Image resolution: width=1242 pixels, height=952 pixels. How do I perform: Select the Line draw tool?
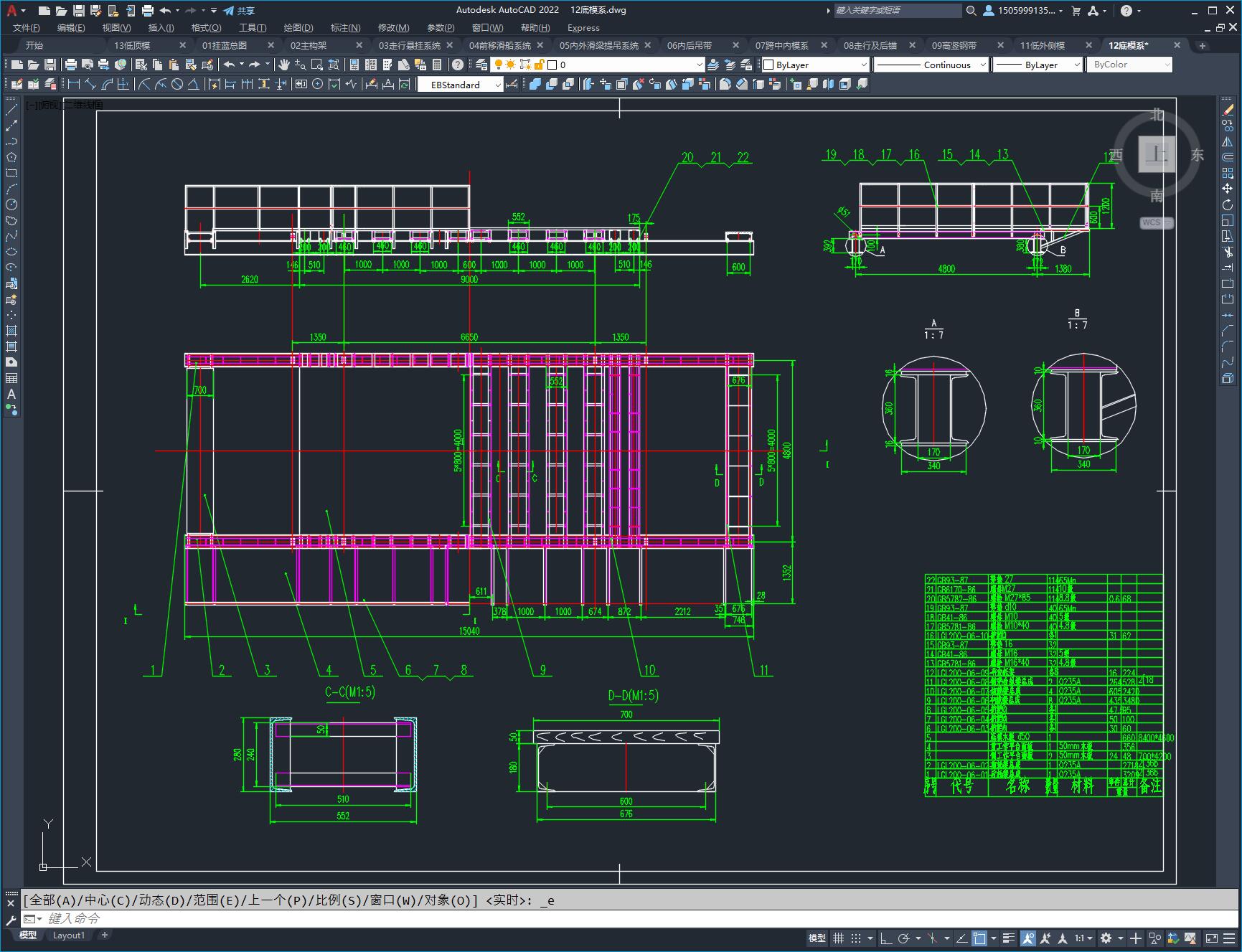(x=11, y=110)
